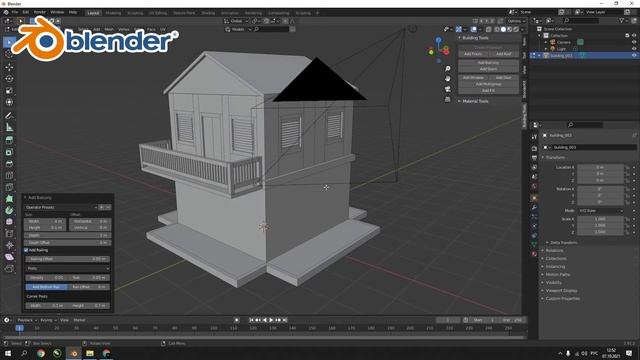
Task: Click the Add Window button
Action: point(473,78)
